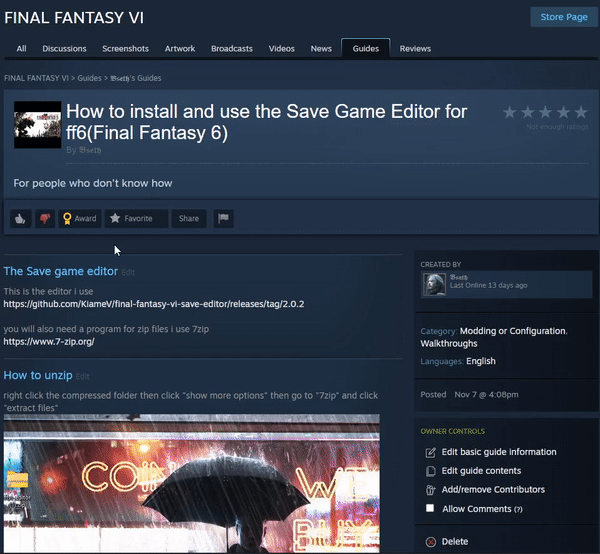Click the Add/remove Contributors icon
The width and height of the screenshot is (600, 554).
430,490
